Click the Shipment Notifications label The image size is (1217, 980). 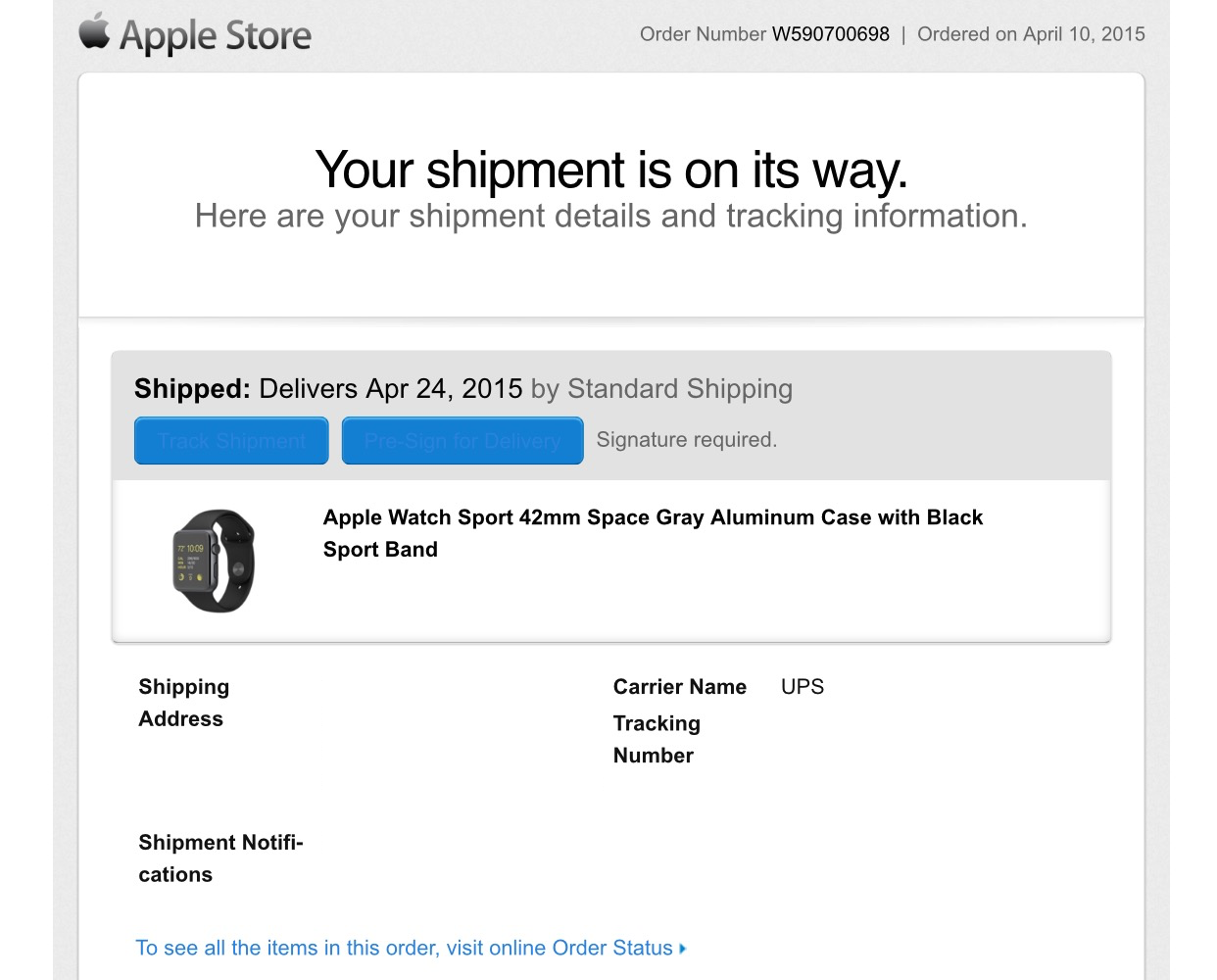tap(220, 858)
